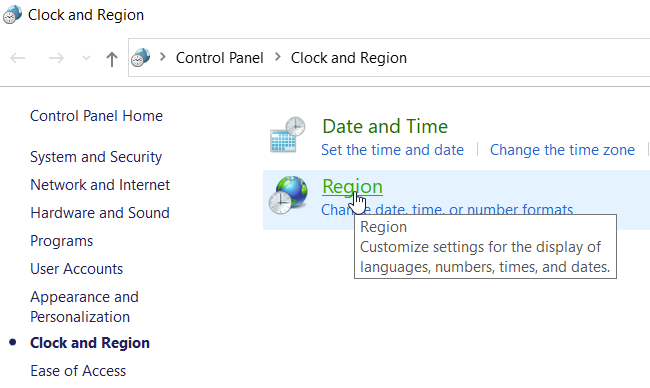650x388 pixels.
Task: Open the Date and Time heading link
Action: (x=385, y=126)
